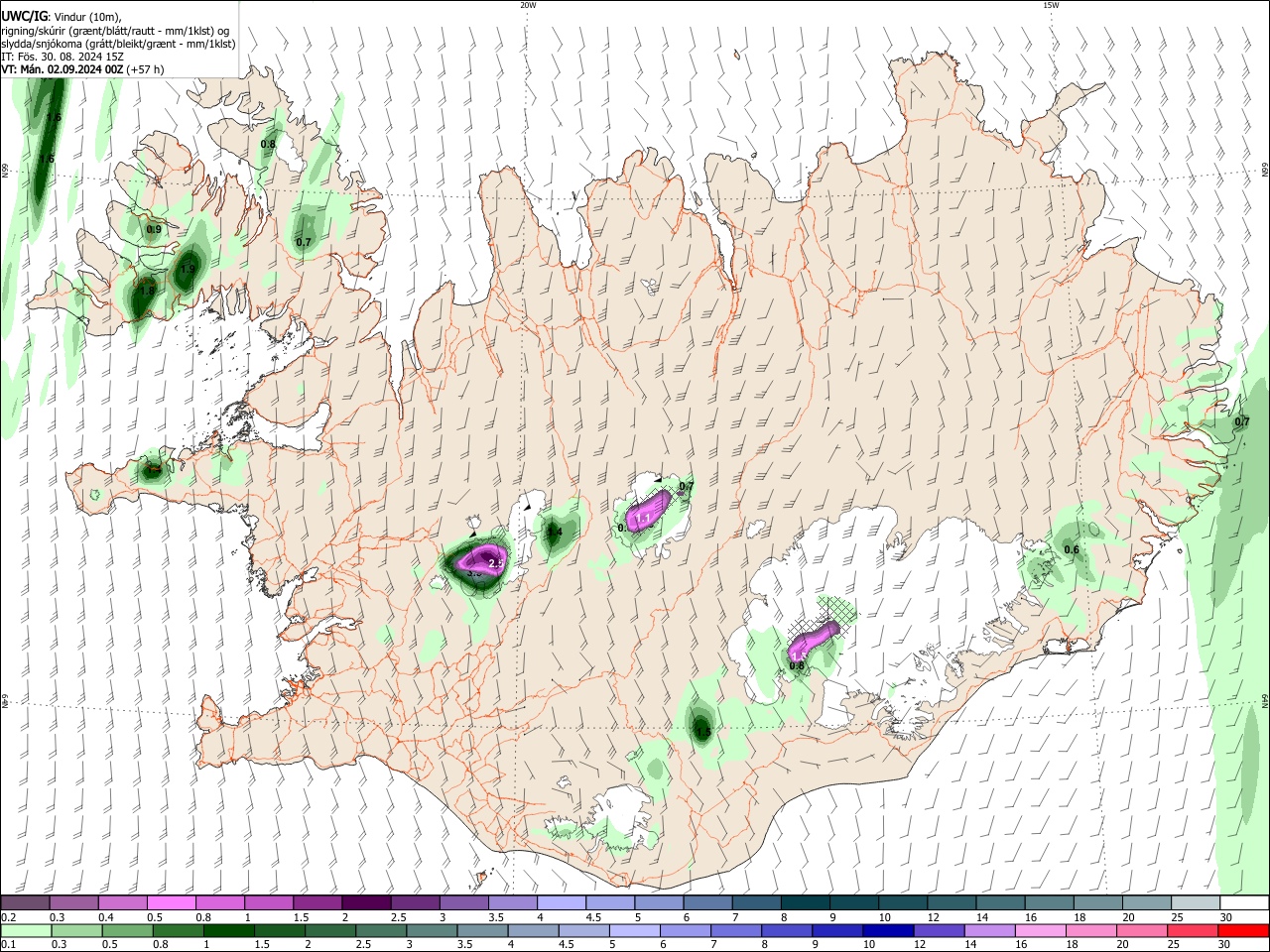Click the '1.9' precipitation value in Westfjords
Image resolution: width=1270 pixels, height=952 pixels.
coord(188,269)
